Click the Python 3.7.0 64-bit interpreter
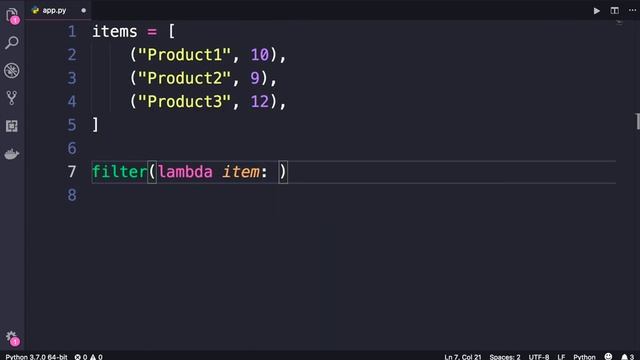The image size is (640, 360). (x=36, y=356)
